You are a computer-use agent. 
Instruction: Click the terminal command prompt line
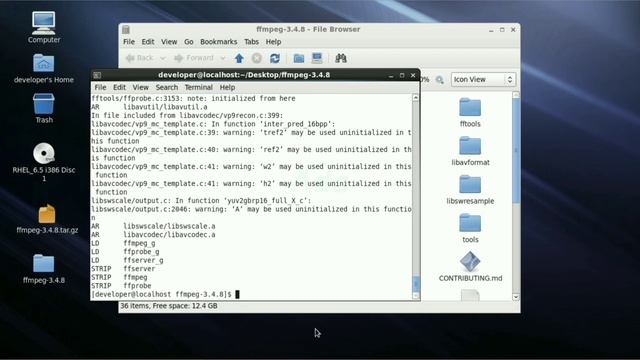click(x=165, y=294)
